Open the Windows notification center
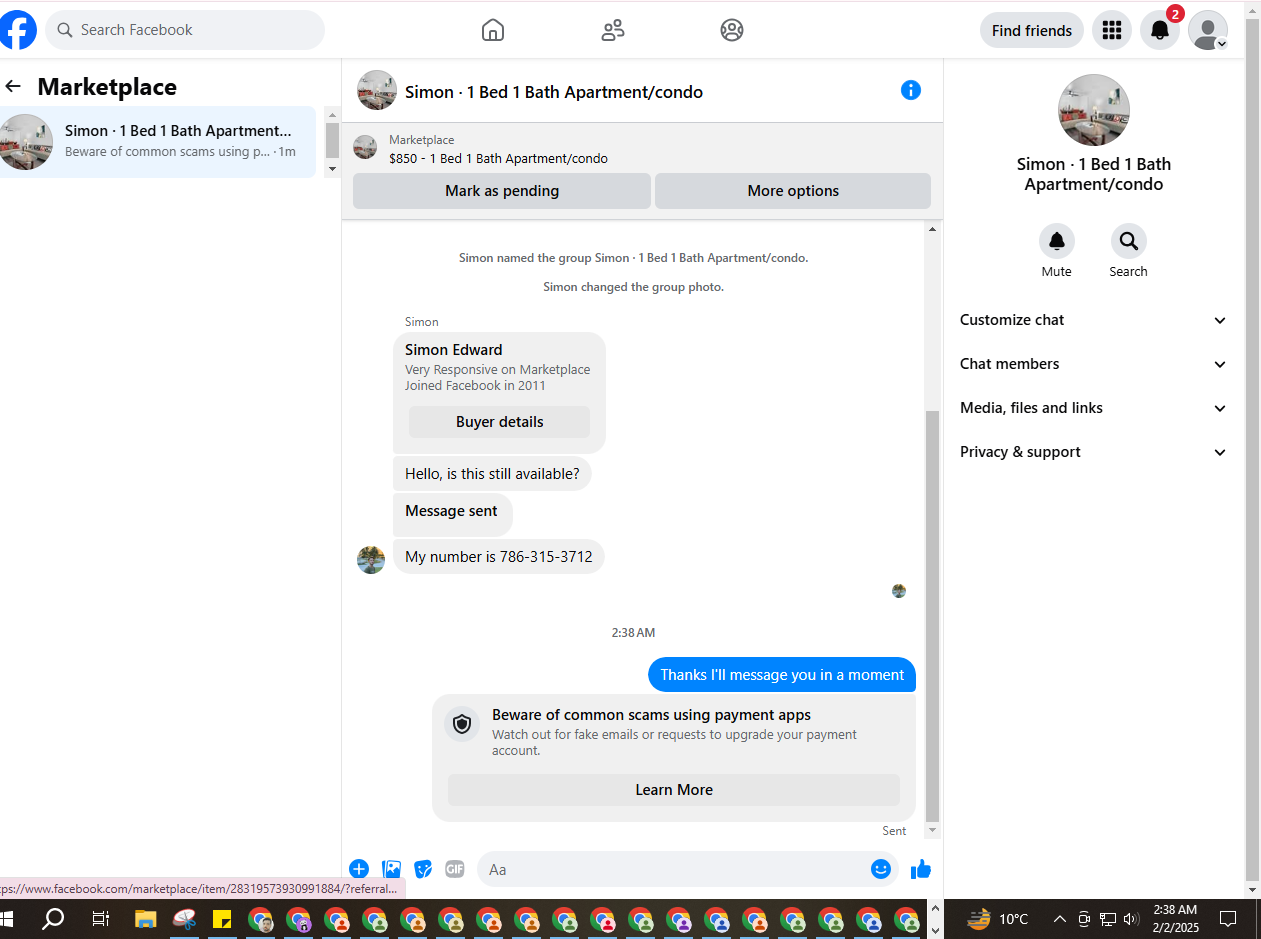 [x=1229, y=919]
